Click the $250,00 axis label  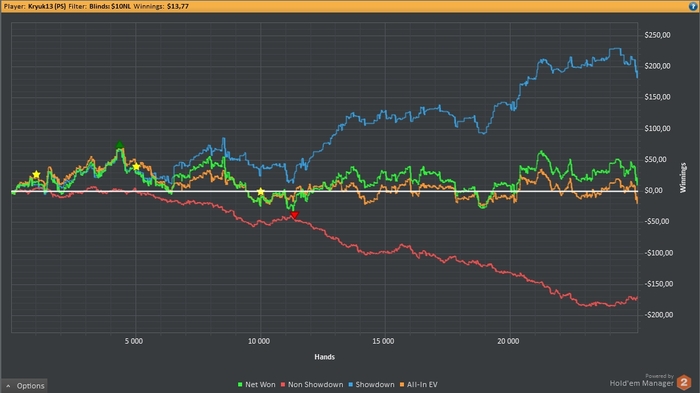[657, 35]
